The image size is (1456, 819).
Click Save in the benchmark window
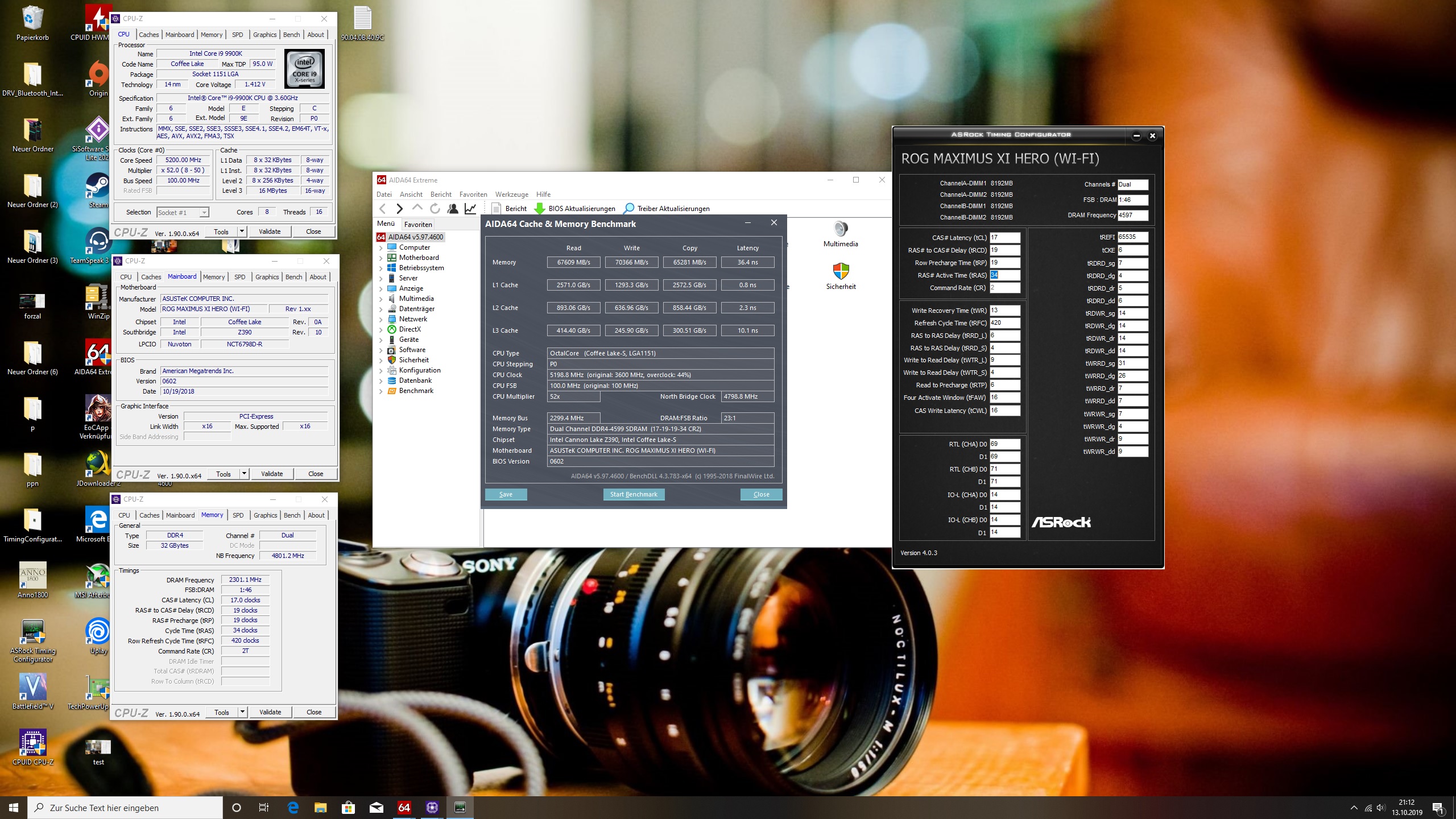(506, 494)
